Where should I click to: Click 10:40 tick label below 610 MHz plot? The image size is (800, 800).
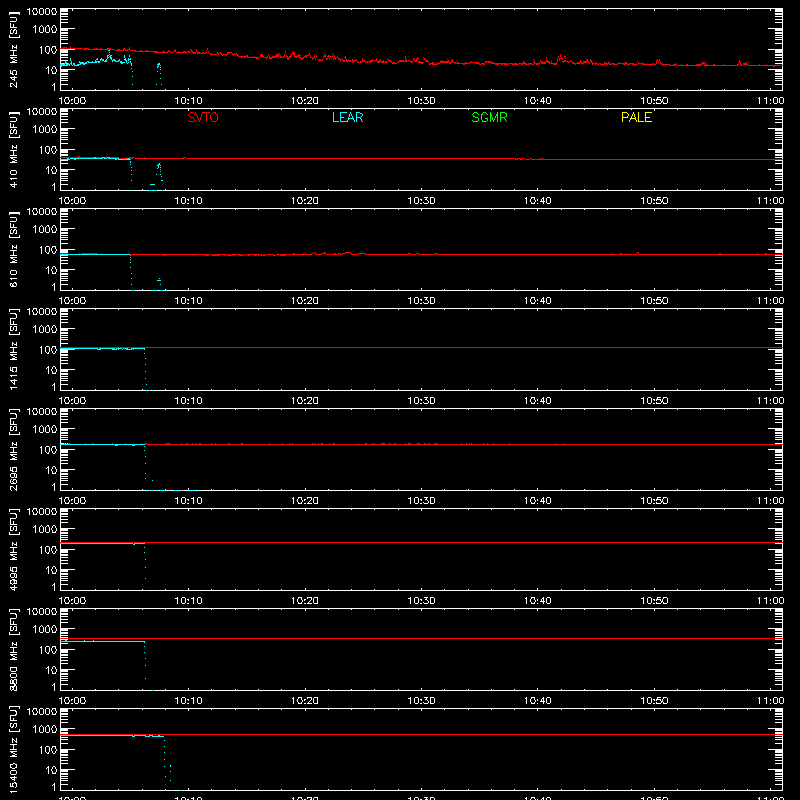tap(538, 301)
